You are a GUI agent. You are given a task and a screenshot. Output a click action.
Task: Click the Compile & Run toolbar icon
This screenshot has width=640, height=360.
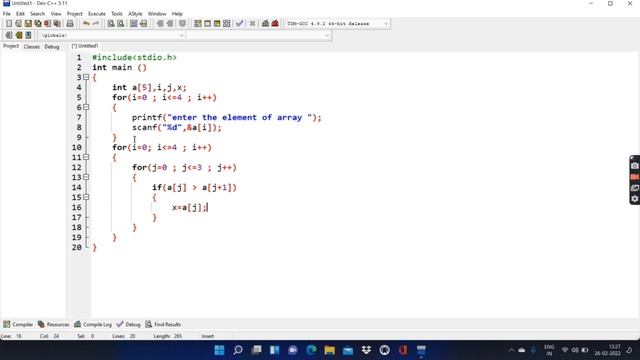[x=217, y=24]
